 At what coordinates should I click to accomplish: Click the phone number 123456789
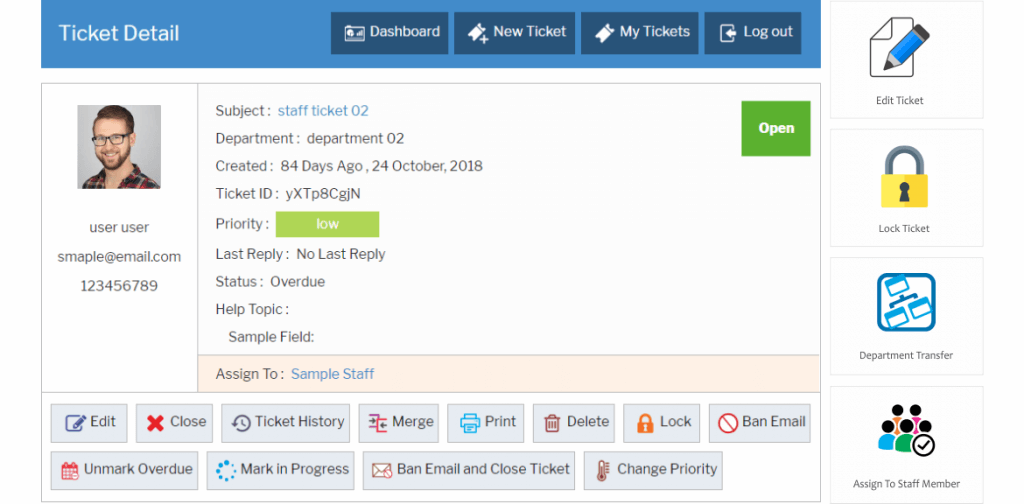(x=119, y=286)
